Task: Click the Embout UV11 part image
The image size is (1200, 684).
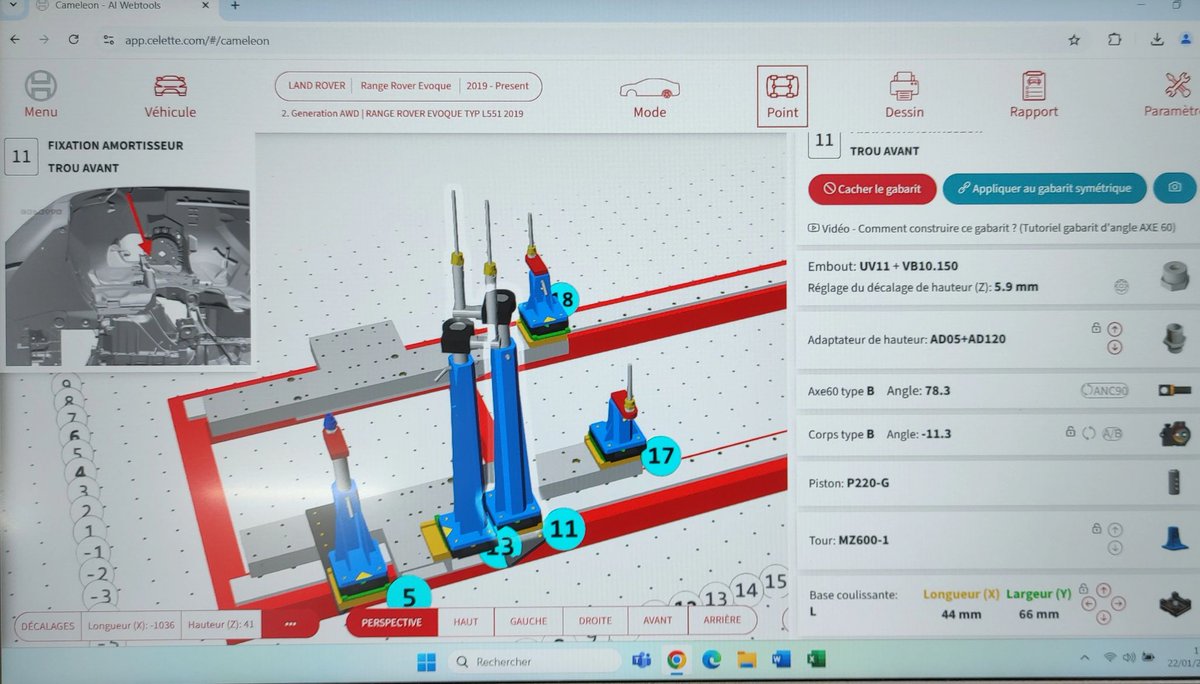Action: tap(1176, 276)
